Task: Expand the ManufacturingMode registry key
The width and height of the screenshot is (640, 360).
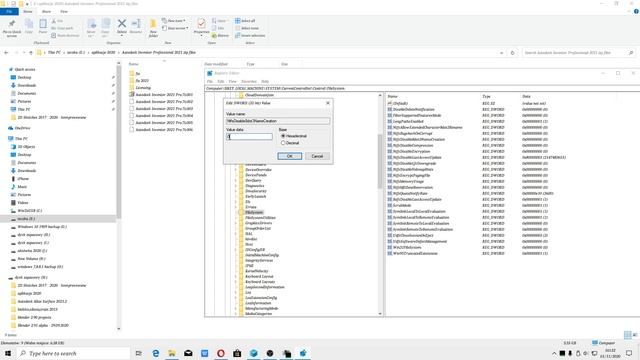Action: (236, 309)
